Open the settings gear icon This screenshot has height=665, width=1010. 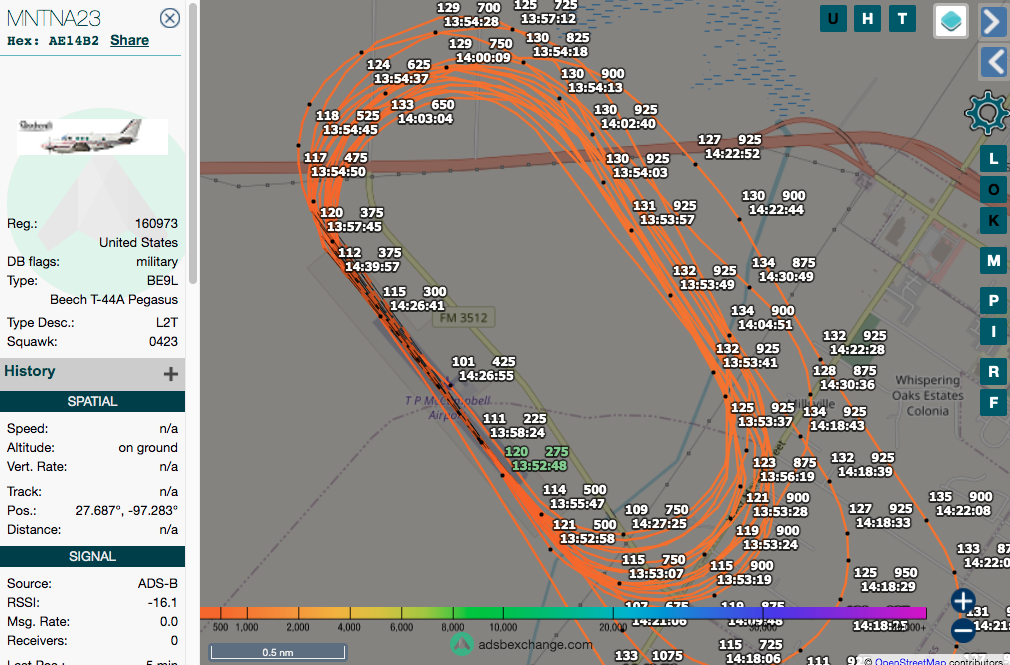[986, 113]
